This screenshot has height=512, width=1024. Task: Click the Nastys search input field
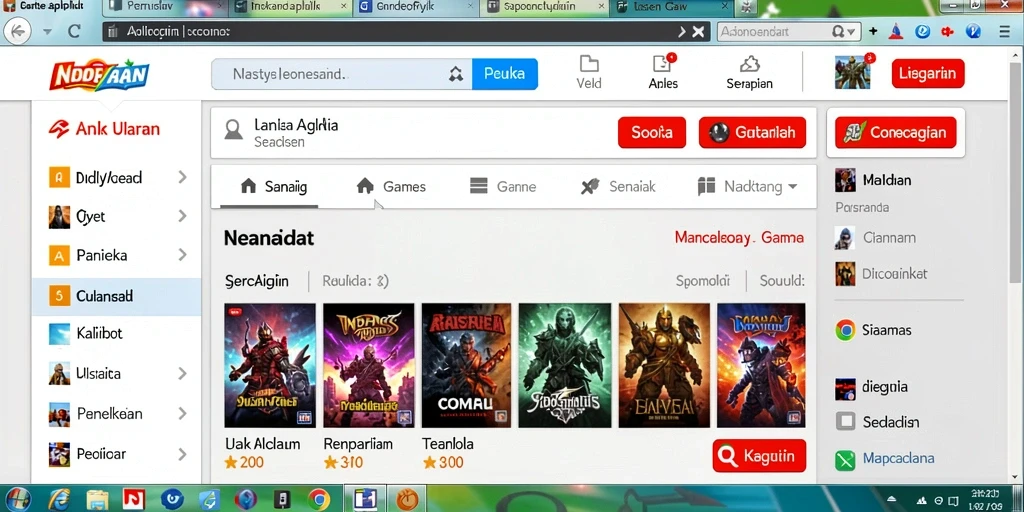[341, 74]
